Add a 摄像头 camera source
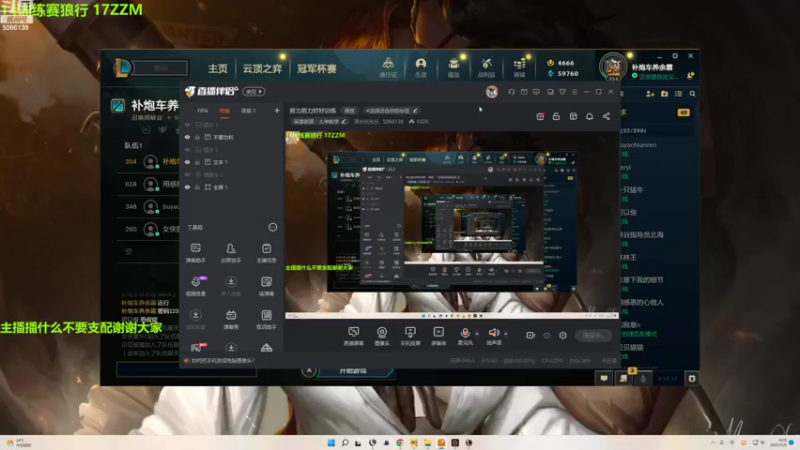800x450 pixels. tap(382, 336)
